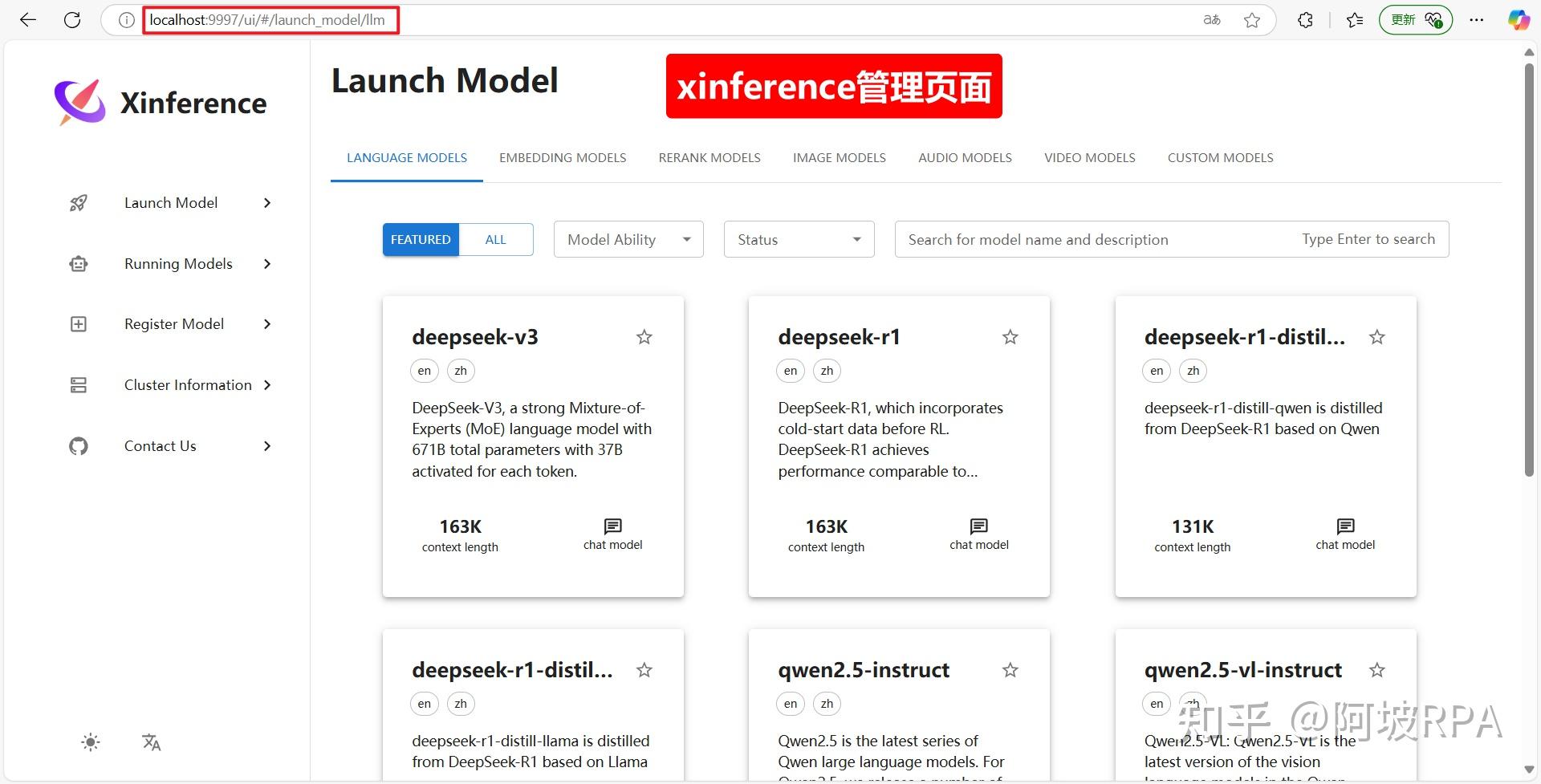
Task: Click the chat model icon on deepseek-r1
Action: click(x=978, y=526)
